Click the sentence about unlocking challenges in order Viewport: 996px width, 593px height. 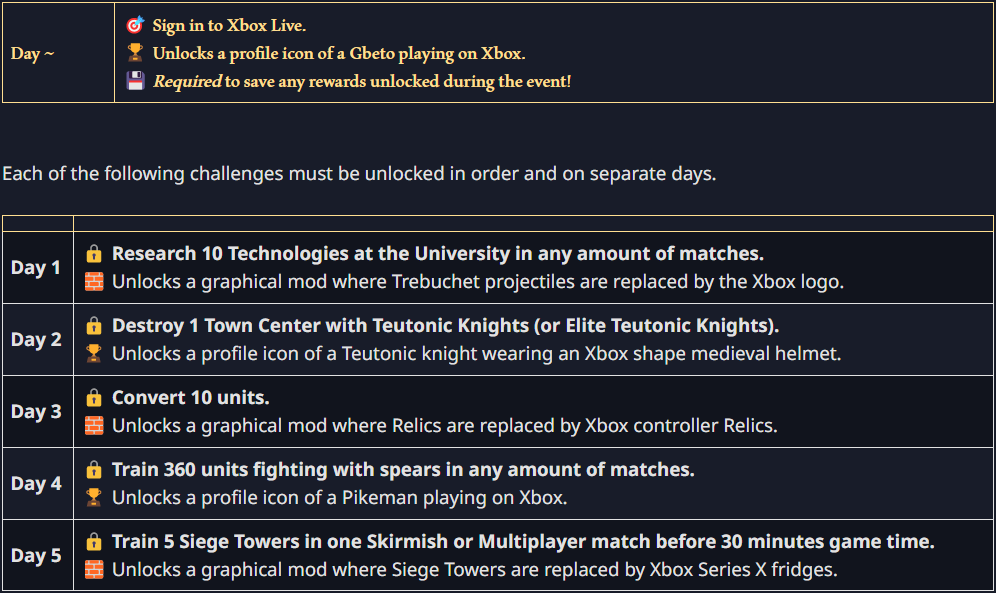coord(360,173)
